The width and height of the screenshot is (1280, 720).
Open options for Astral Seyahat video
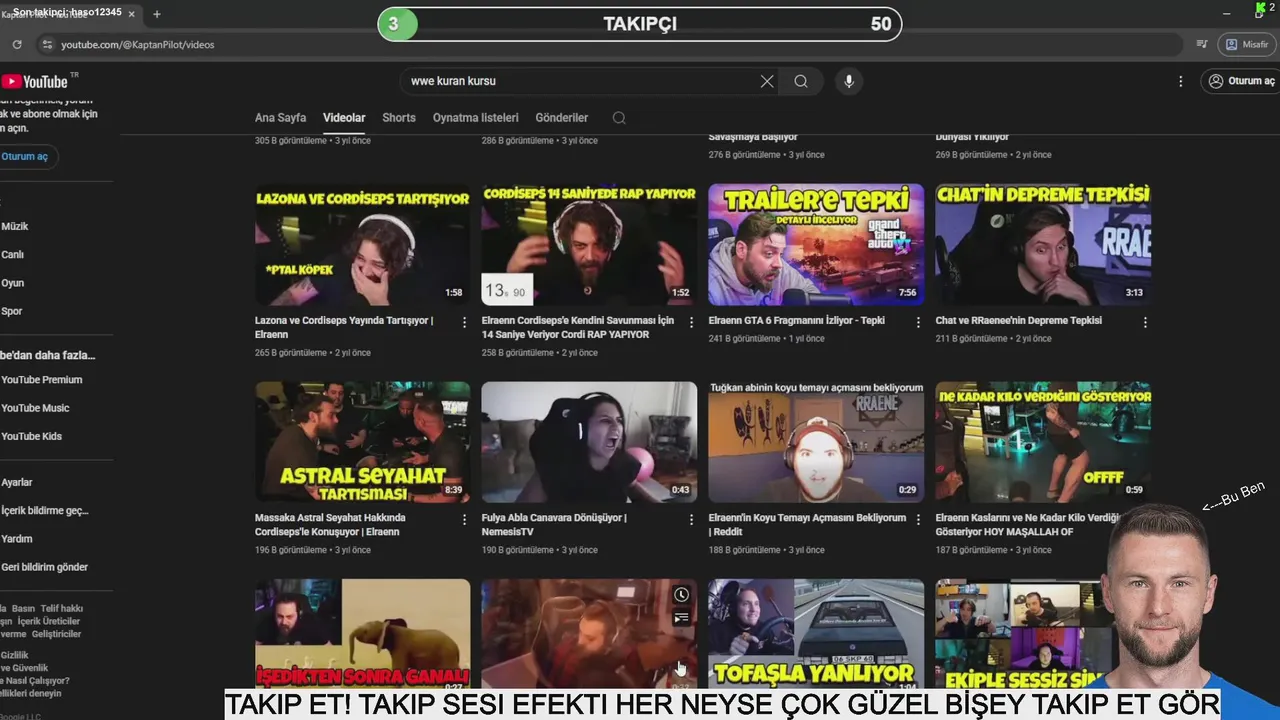click(x=464, y=519)
